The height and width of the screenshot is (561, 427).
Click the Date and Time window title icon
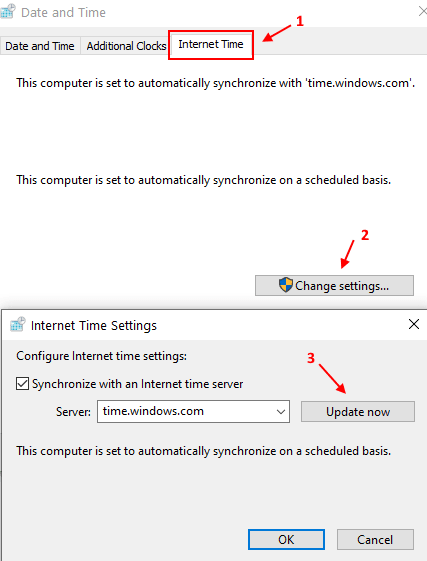[7, 11]
